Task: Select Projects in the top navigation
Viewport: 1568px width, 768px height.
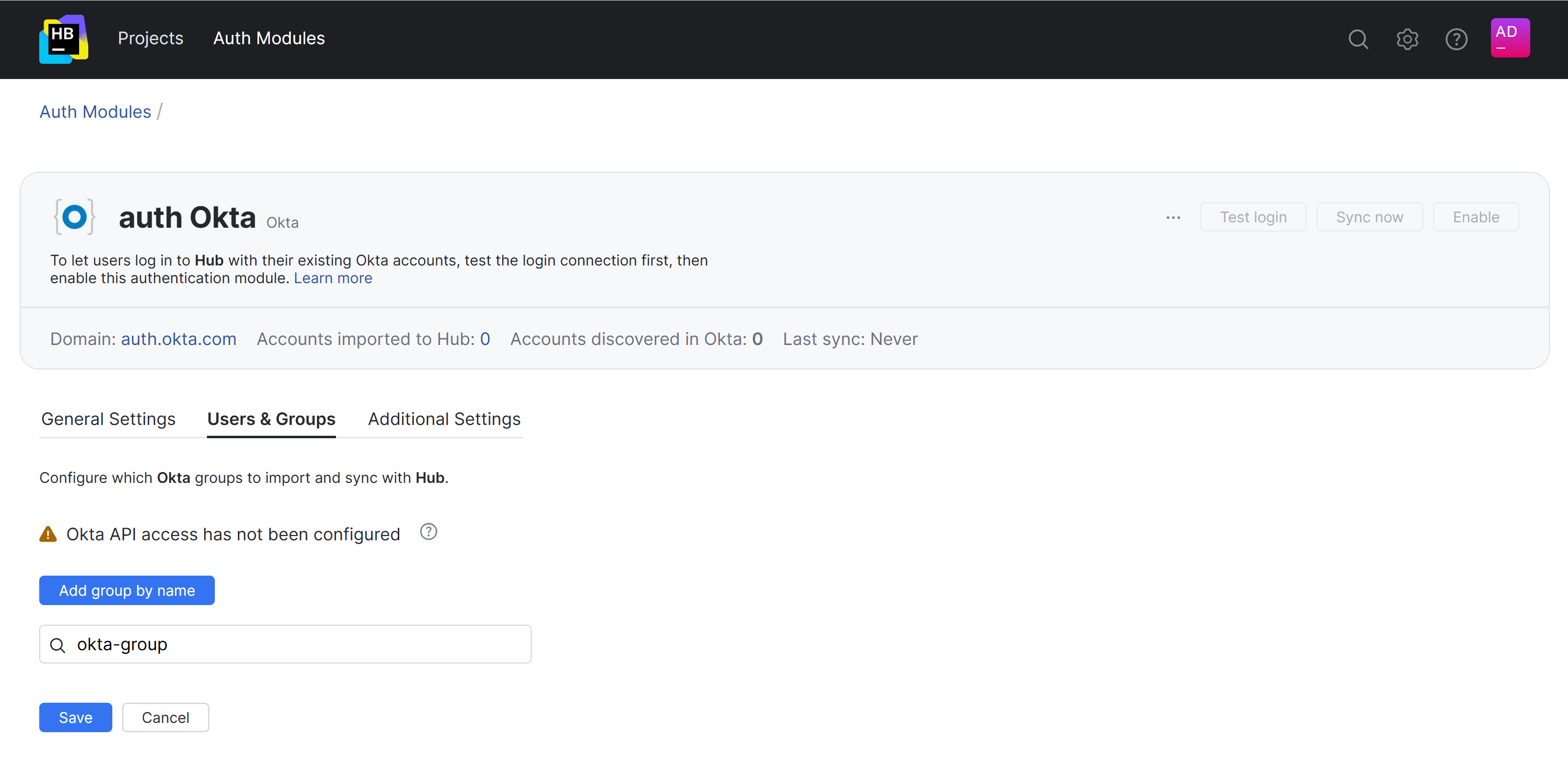Action: click(x=151, y=38)
